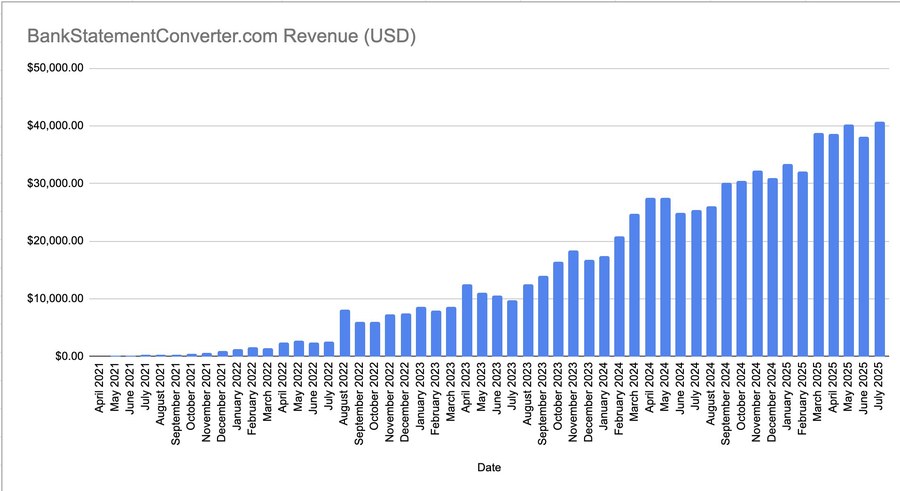Click the February 2023 axis label
The image size is (900, 491).
(x=436, y=399)
